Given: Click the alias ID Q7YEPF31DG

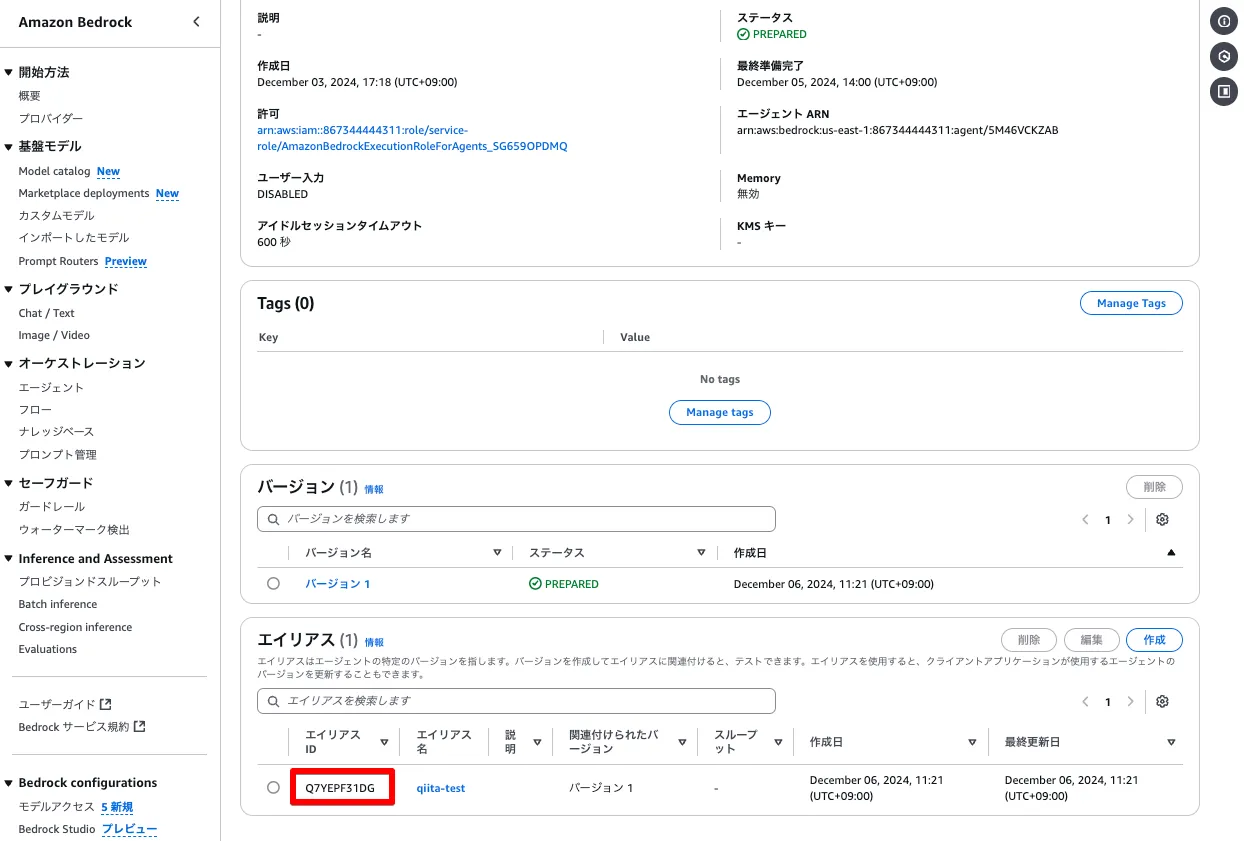Looking at the screenshot, I should pyautogui.click(x=340, y=788).
